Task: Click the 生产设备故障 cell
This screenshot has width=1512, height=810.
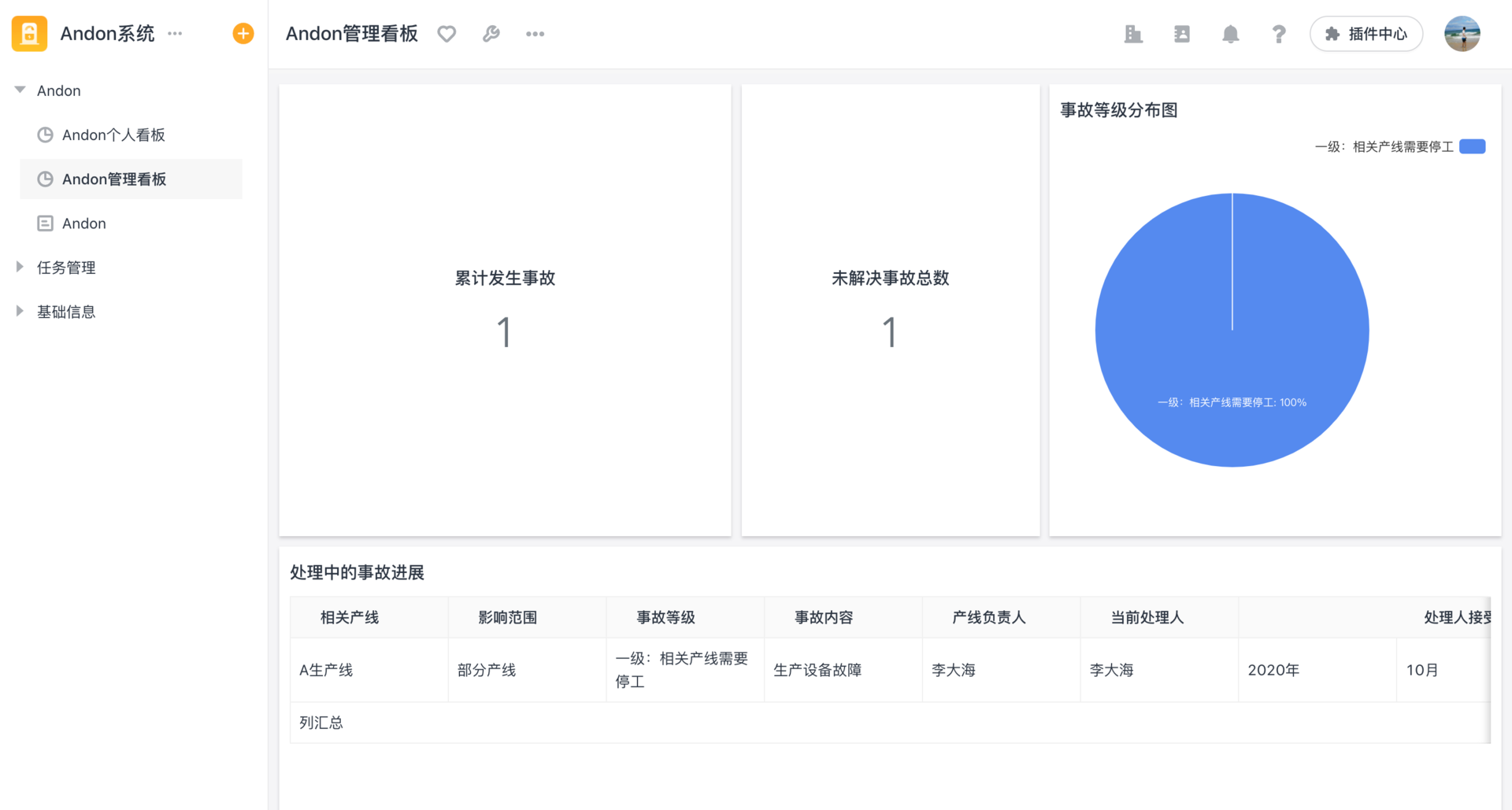Action: [843, 670]
